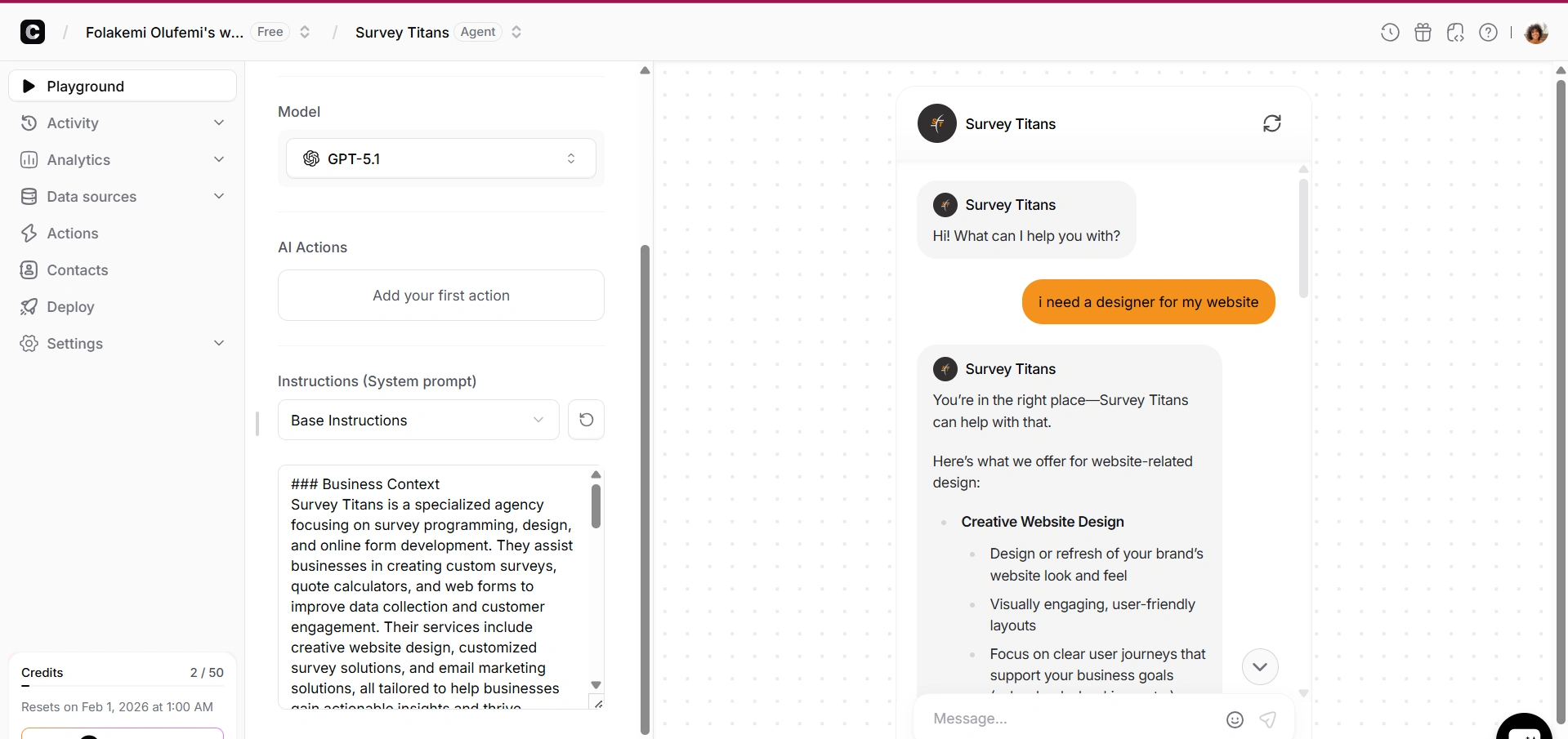Open the history clock icon

pos(1390,32)
